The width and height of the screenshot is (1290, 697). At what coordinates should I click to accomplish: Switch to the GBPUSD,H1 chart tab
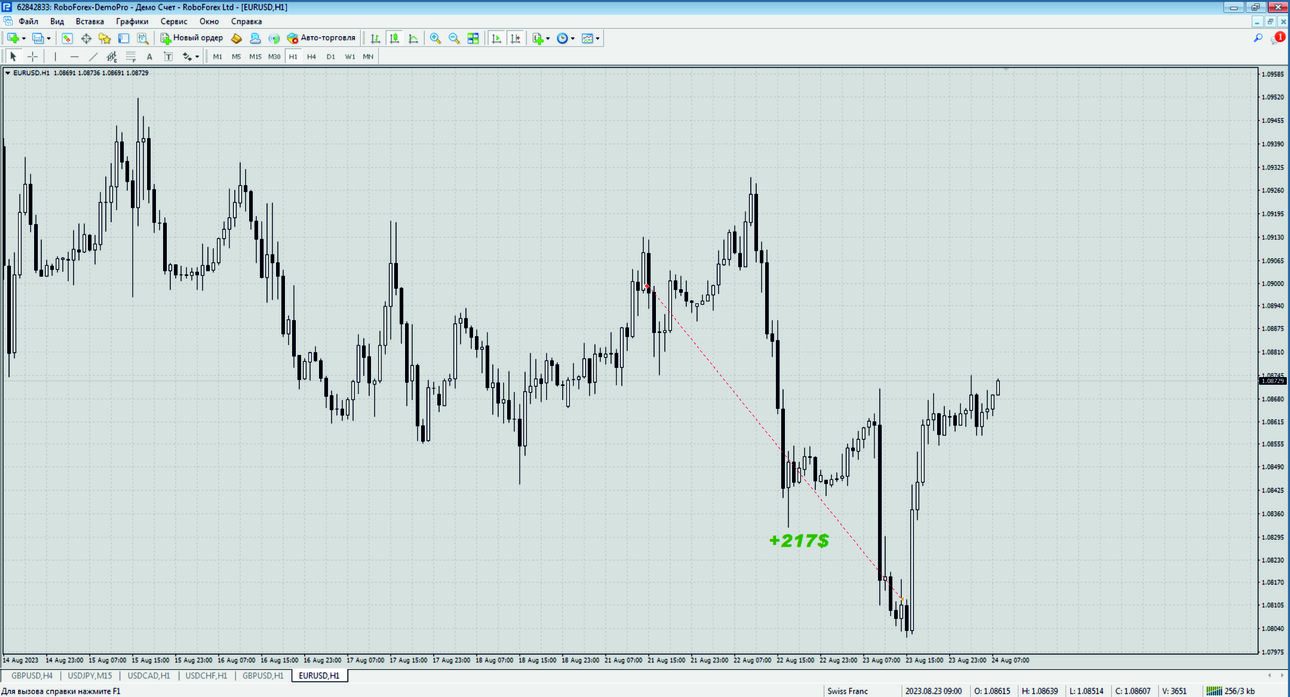[264, 676]
